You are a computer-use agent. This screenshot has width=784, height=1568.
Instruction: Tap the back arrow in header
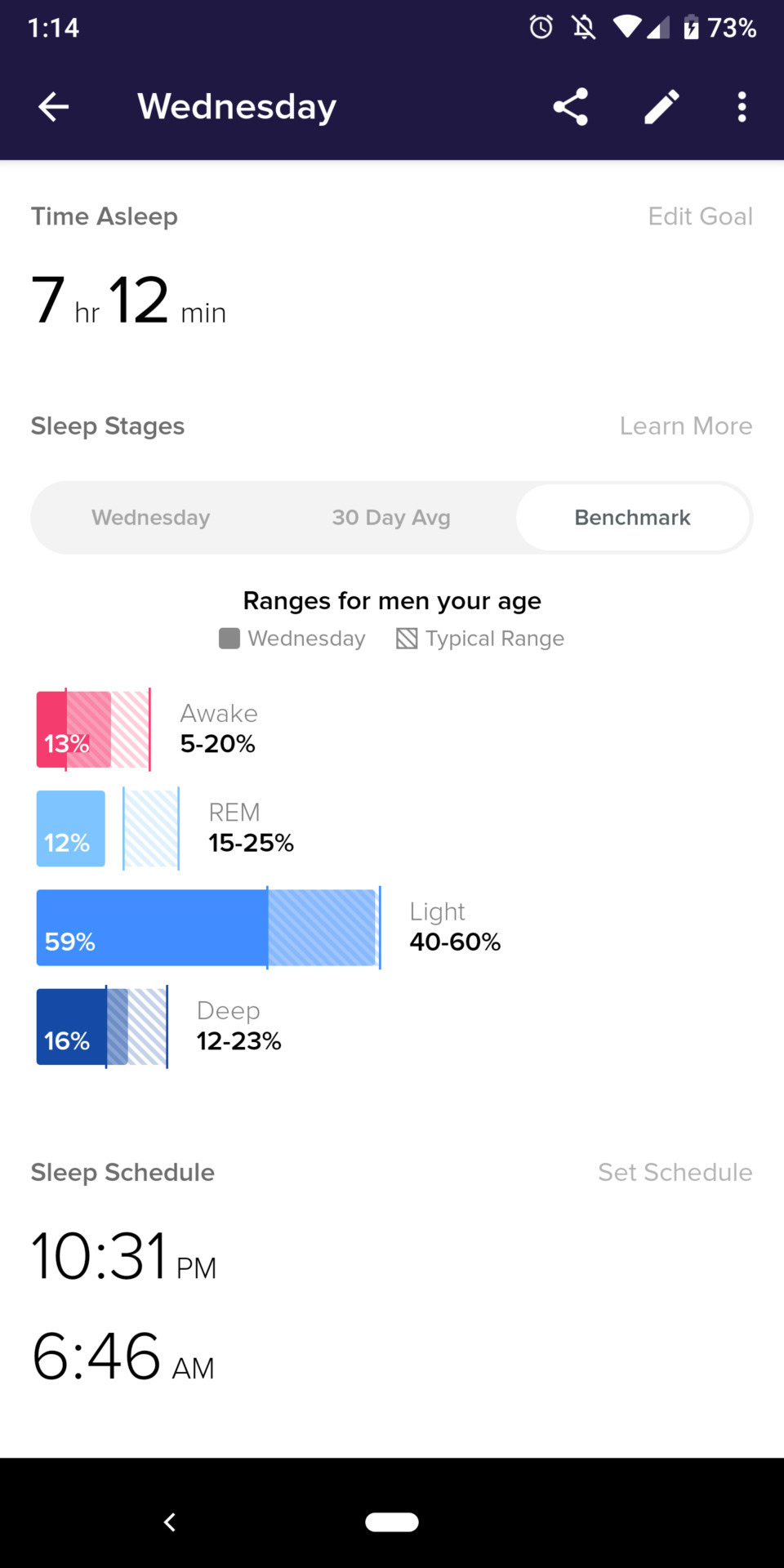coord(54,107)
